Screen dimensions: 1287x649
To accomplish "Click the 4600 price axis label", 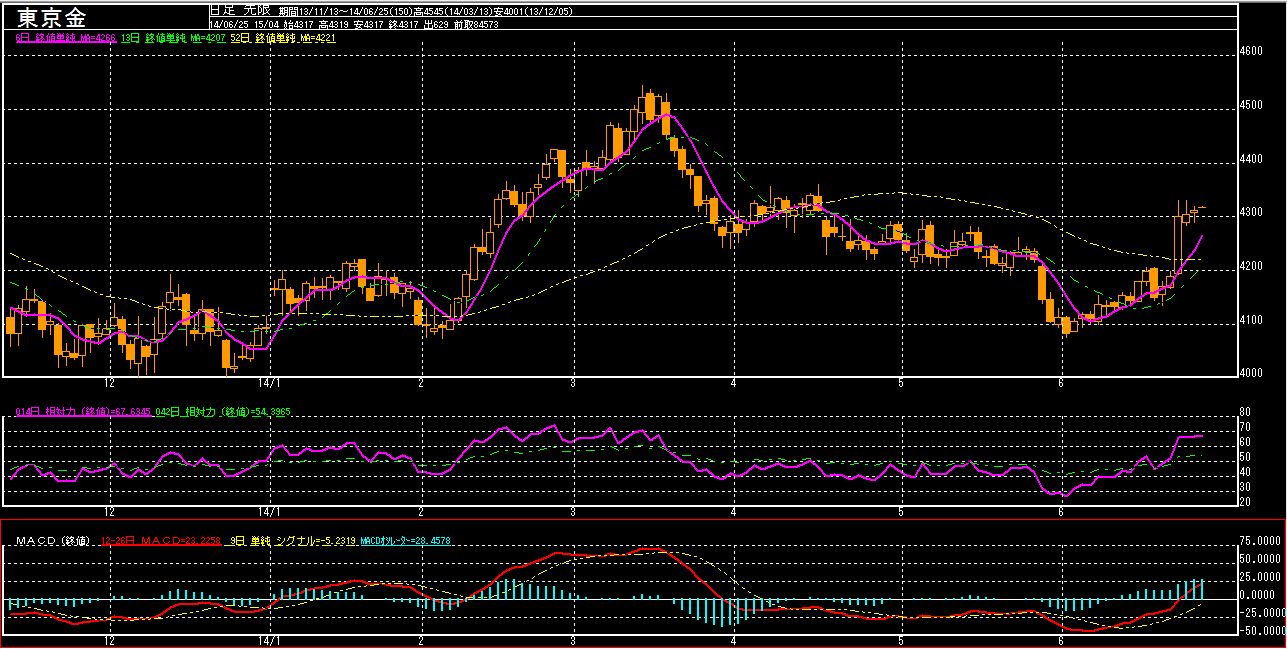I will point(1252,50).
